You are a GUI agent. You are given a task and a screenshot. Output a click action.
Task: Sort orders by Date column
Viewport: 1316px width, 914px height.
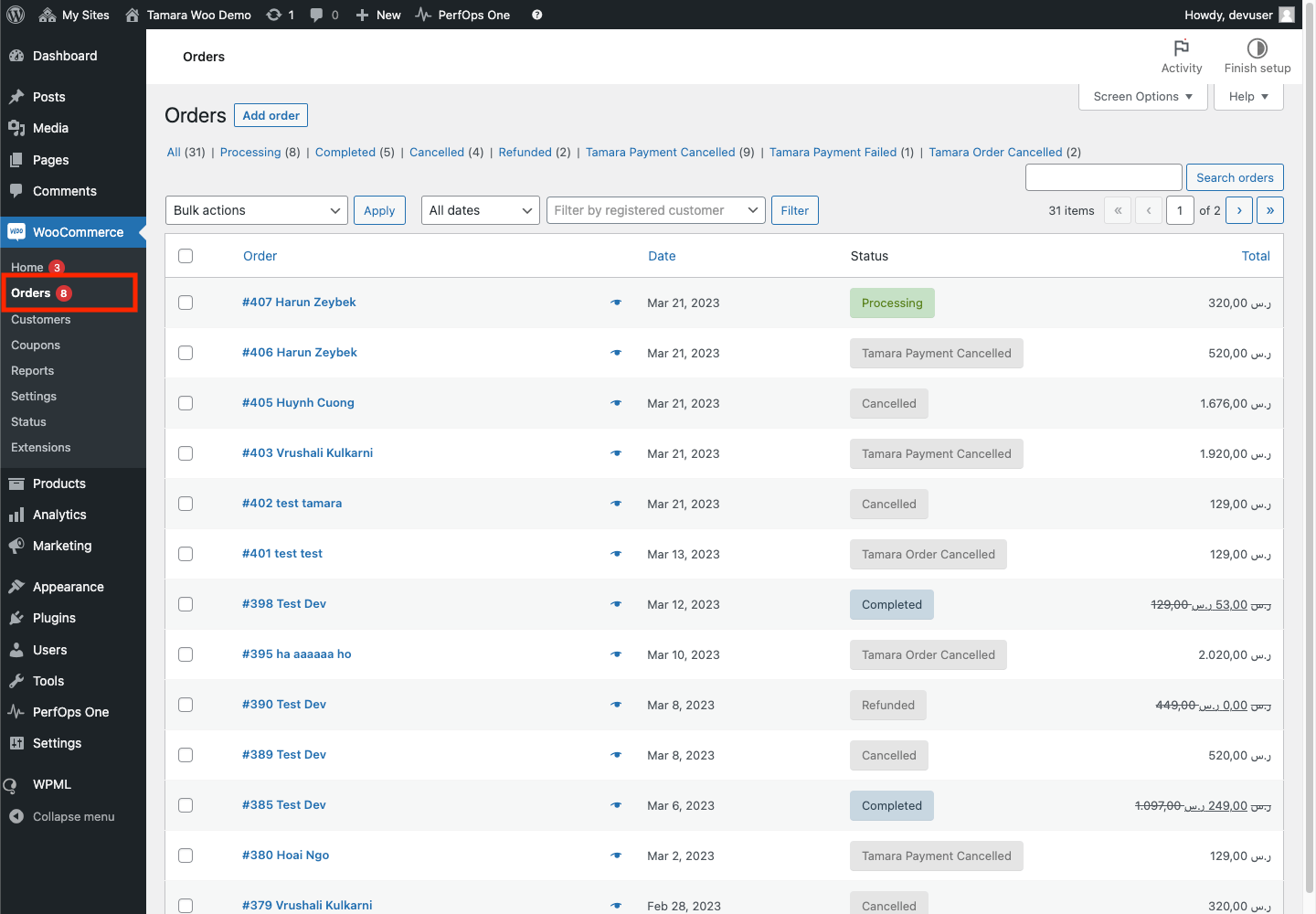click(x=662, y=256)
